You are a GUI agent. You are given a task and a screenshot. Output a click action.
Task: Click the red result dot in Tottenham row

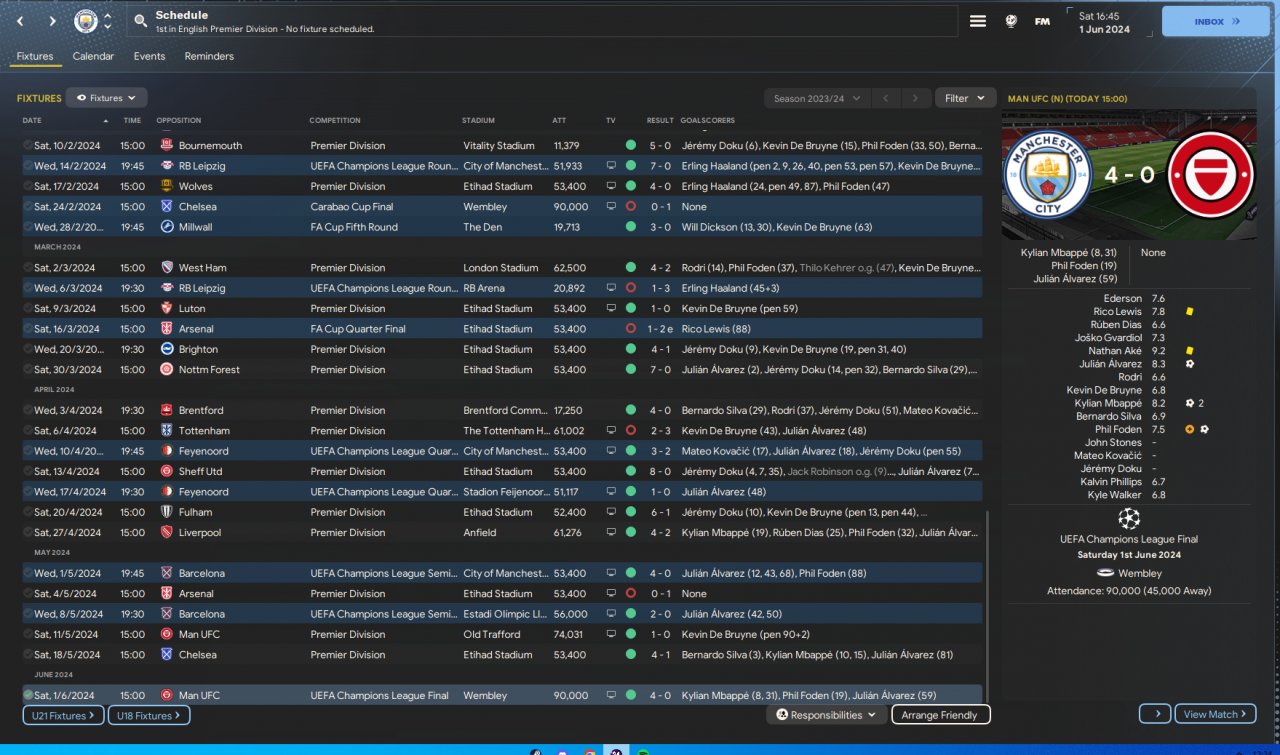point(631,431)
